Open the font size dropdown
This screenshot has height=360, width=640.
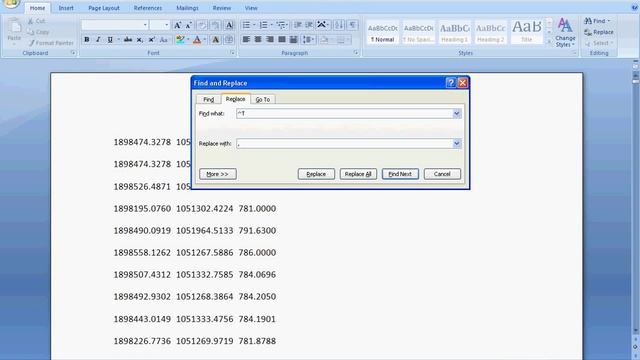166,25
